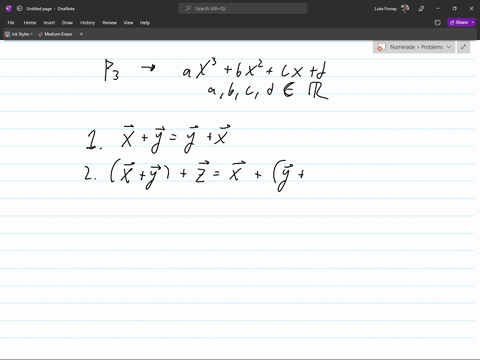Open the Help tab

(145, 23)
